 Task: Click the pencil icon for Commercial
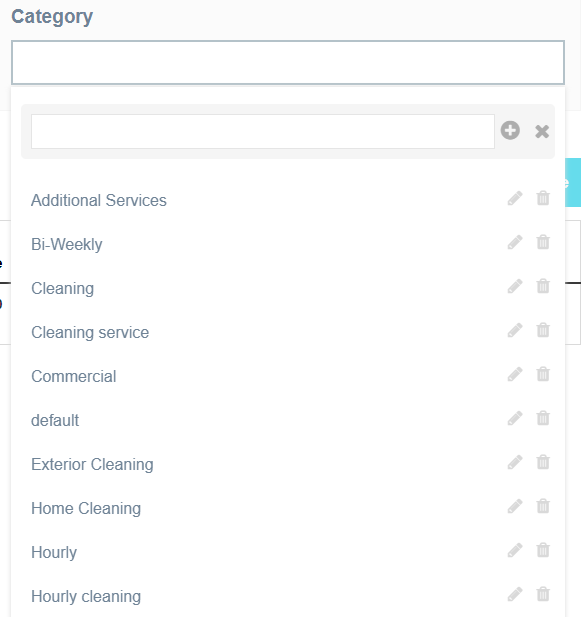pyautogui.click(x=515, y=375)
